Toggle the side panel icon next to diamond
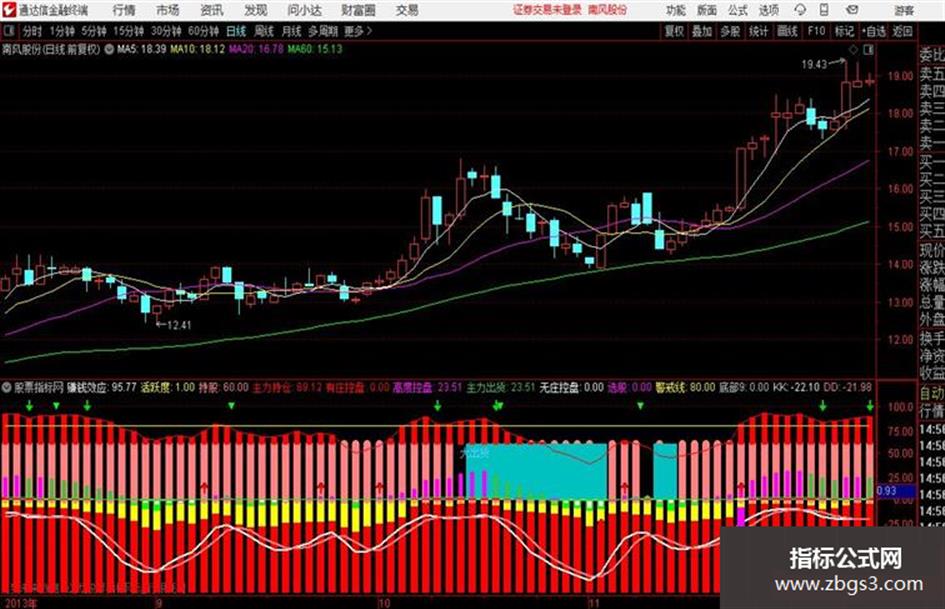Screen dimensions: 945x609 868,50
